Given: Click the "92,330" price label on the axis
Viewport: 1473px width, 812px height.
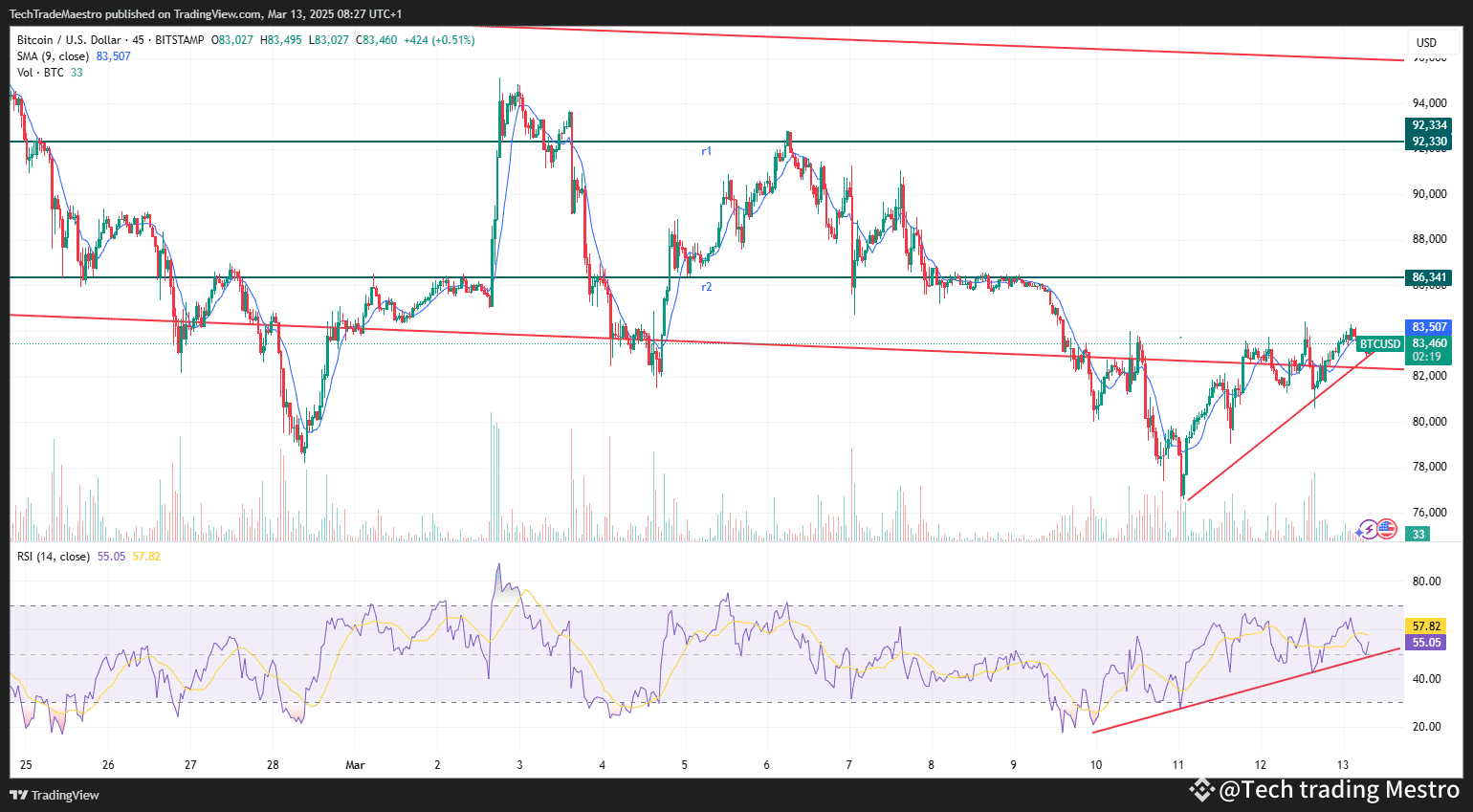Looking at the screenshot, I should [x=1430, y=142].
